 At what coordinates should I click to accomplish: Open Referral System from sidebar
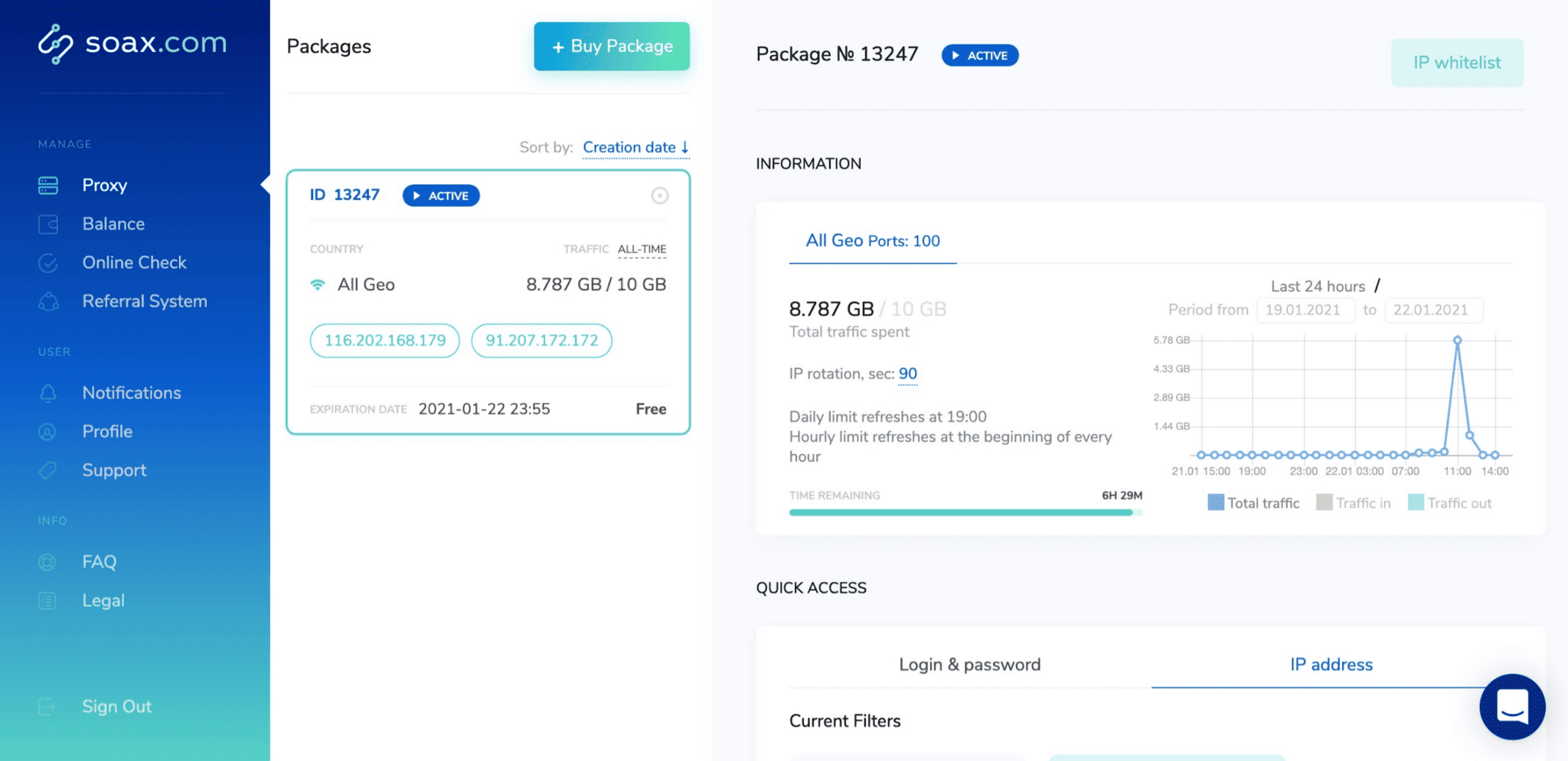coord(48,302)
